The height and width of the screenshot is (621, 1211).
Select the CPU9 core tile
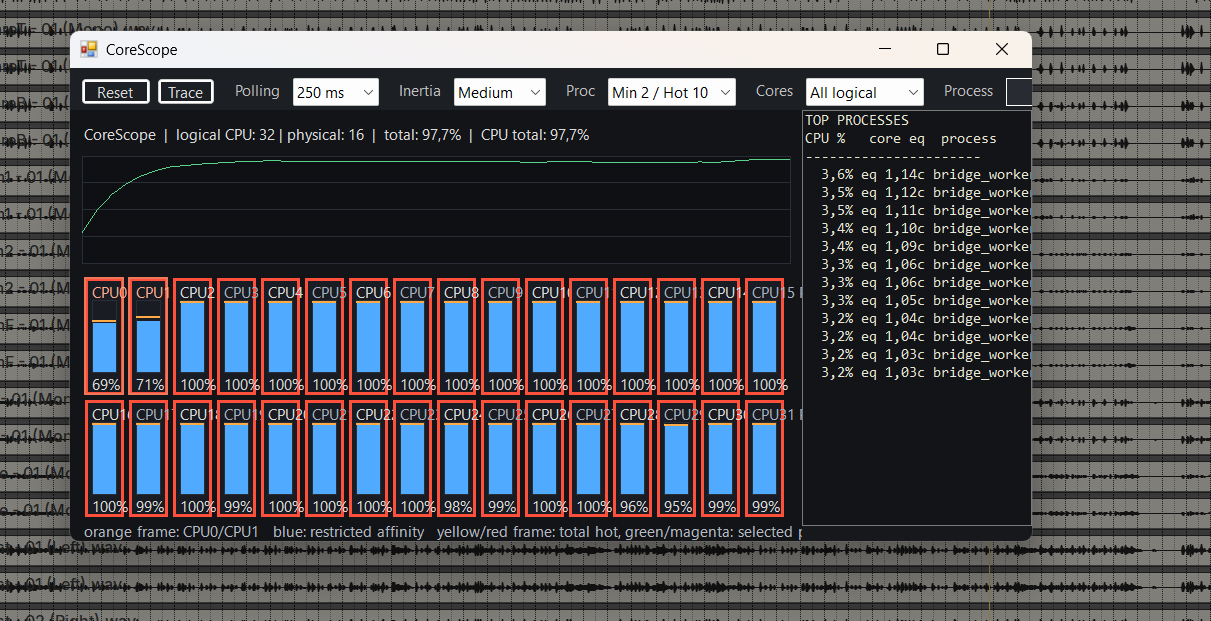pos(501,336)
